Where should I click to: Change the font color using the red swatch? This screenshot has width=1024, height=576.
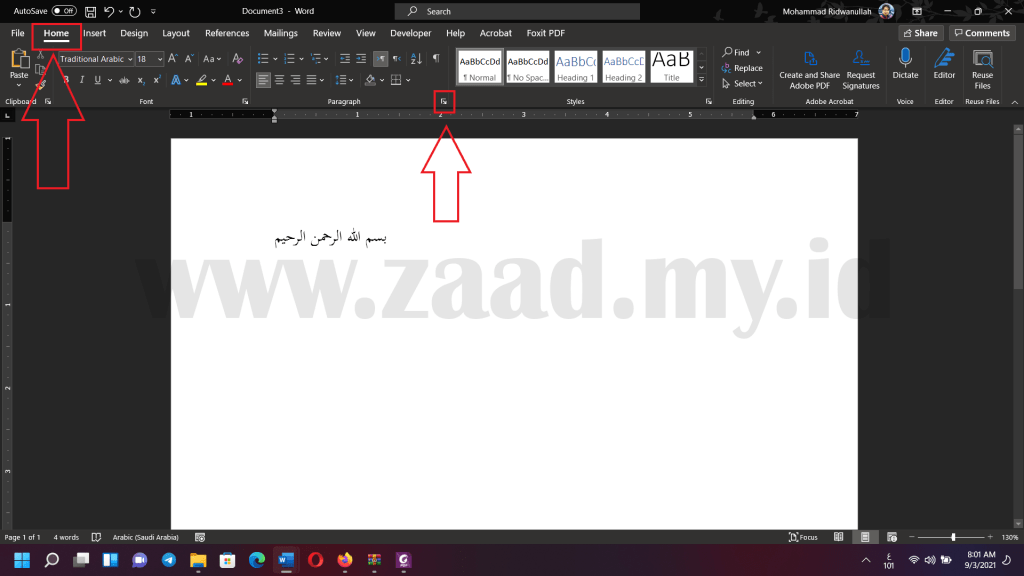228,80
